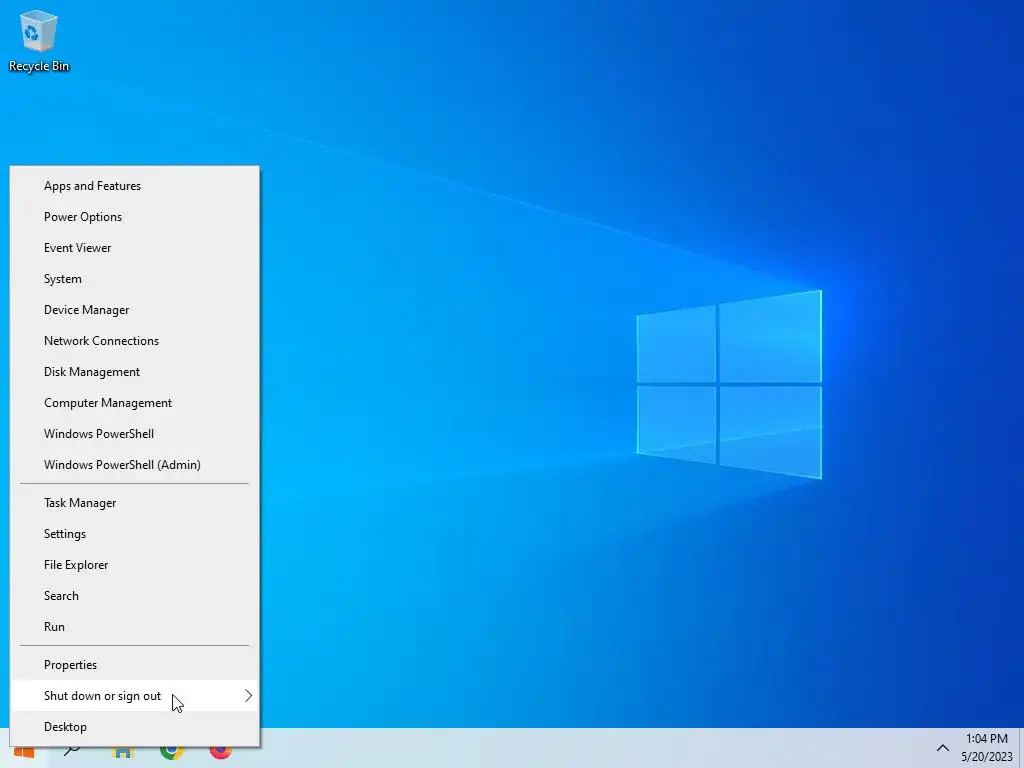Choose Desktop at the menu bottom
This screenshot has height=768, width=1024.
tap(135, 727)
